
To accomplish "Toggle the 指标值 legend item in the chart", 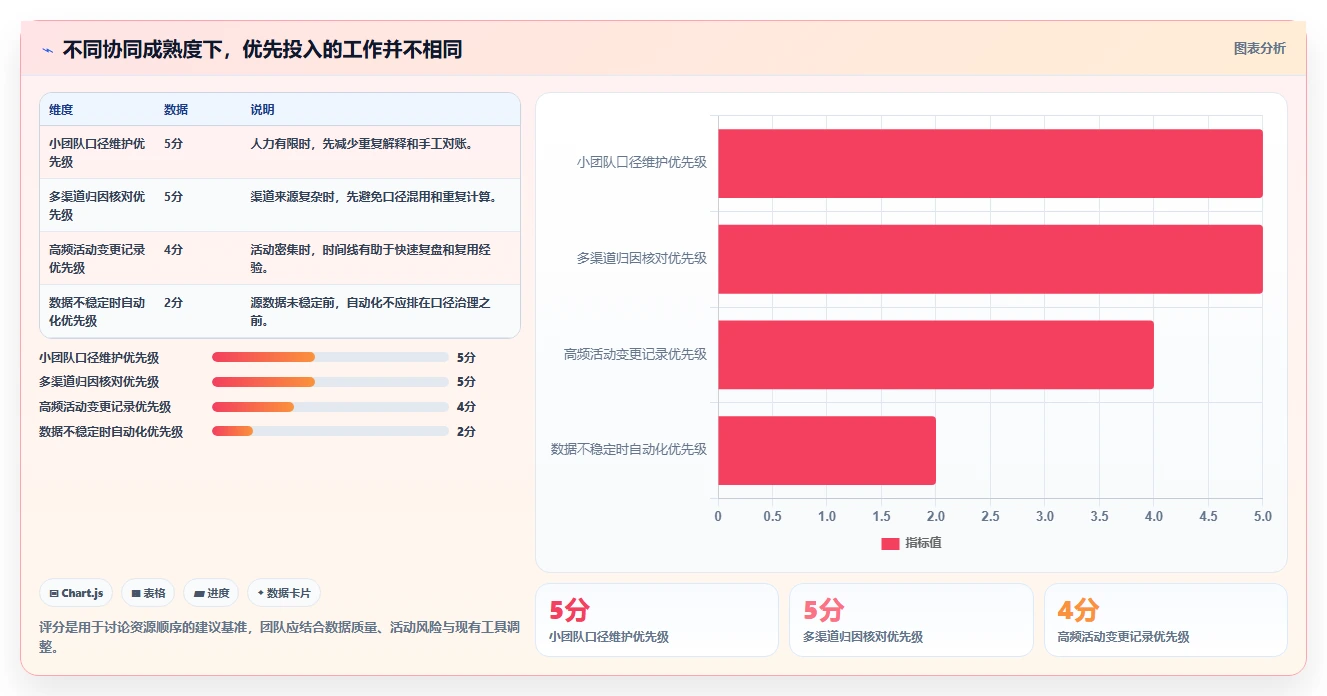I will 911,543.
